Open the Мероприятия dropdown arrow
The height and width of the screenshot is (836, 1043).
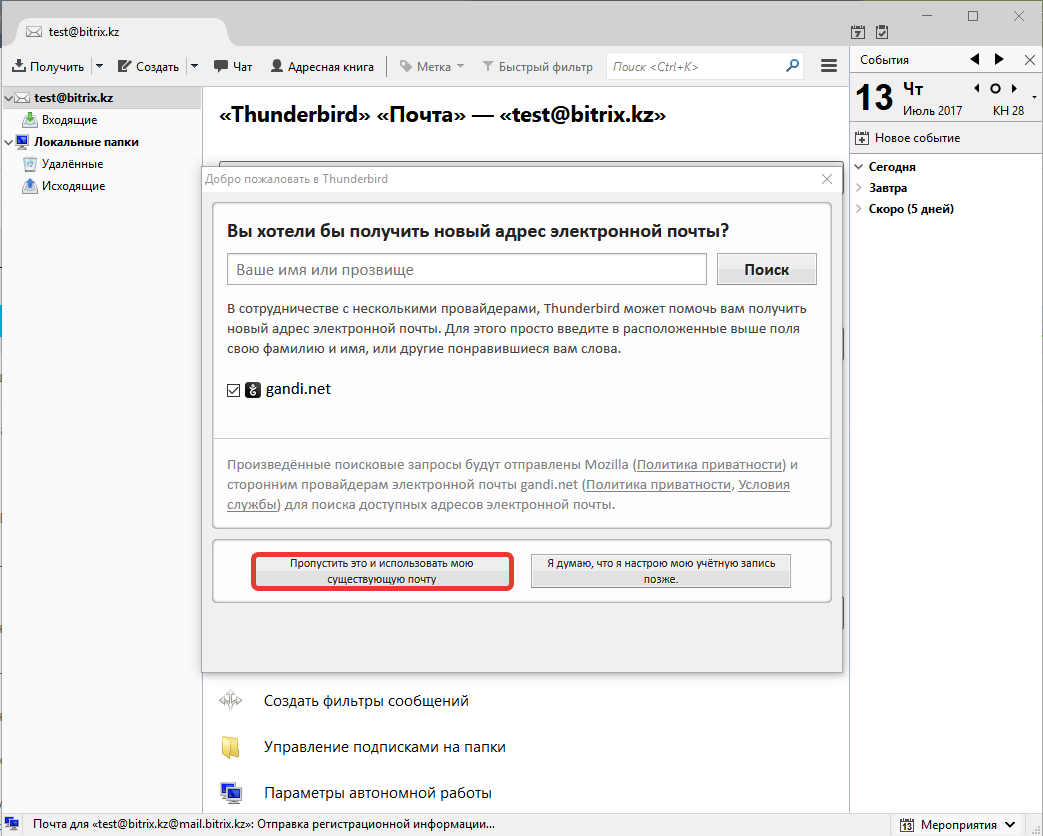coord(1010,825)
